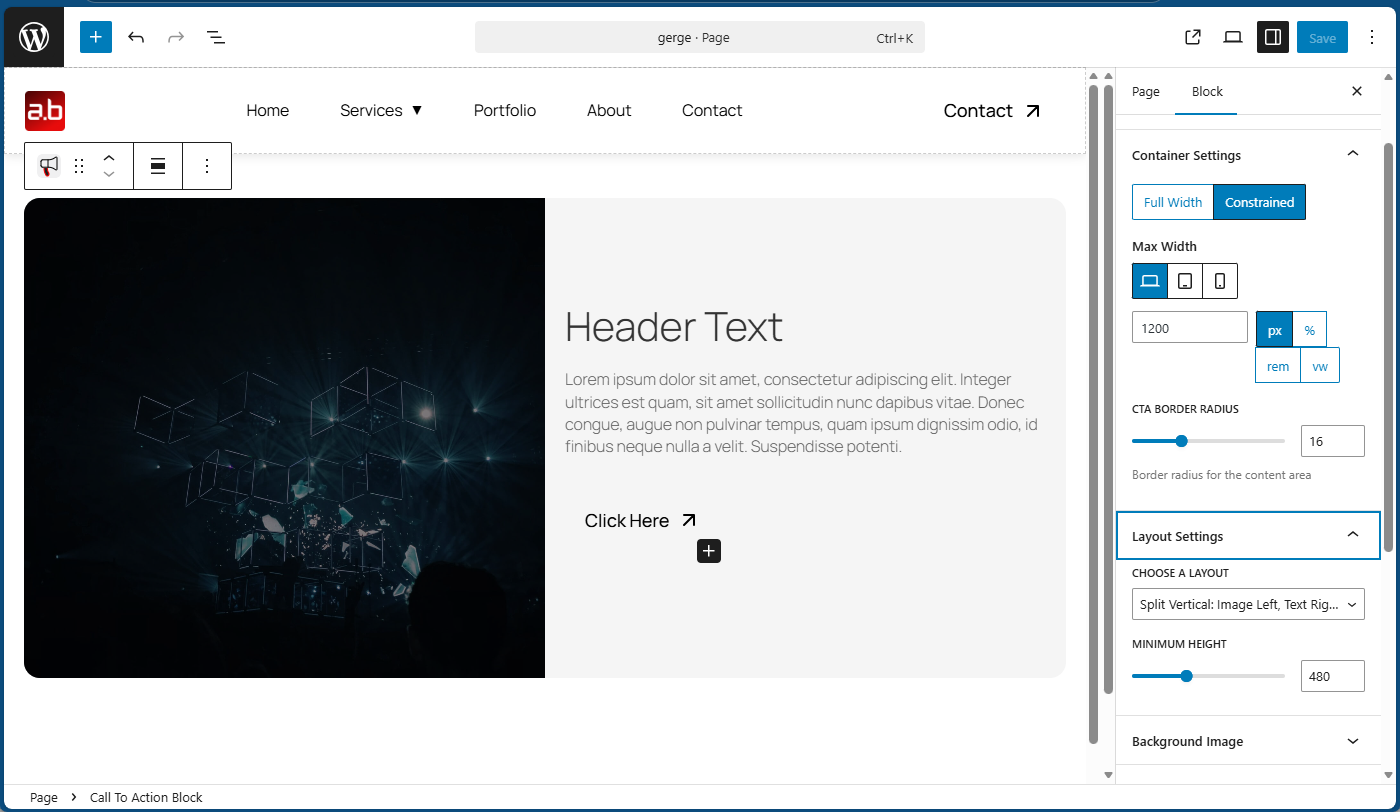Click the Save button
This screenshot has width=1400, height=812.
point(1322,38)
